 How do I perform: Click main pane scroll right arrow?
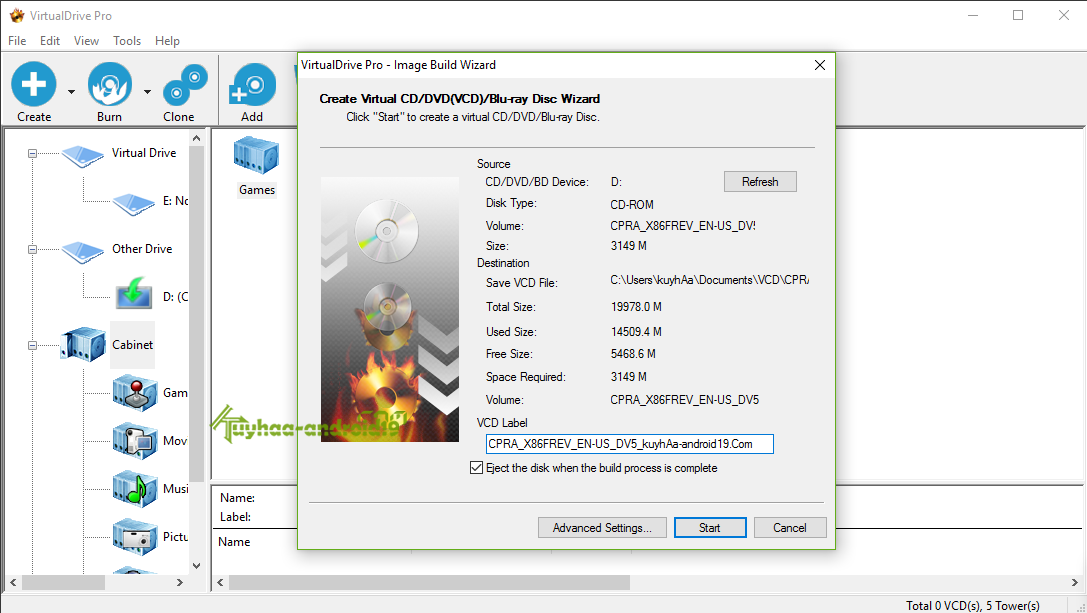(x=1075, y=582)
